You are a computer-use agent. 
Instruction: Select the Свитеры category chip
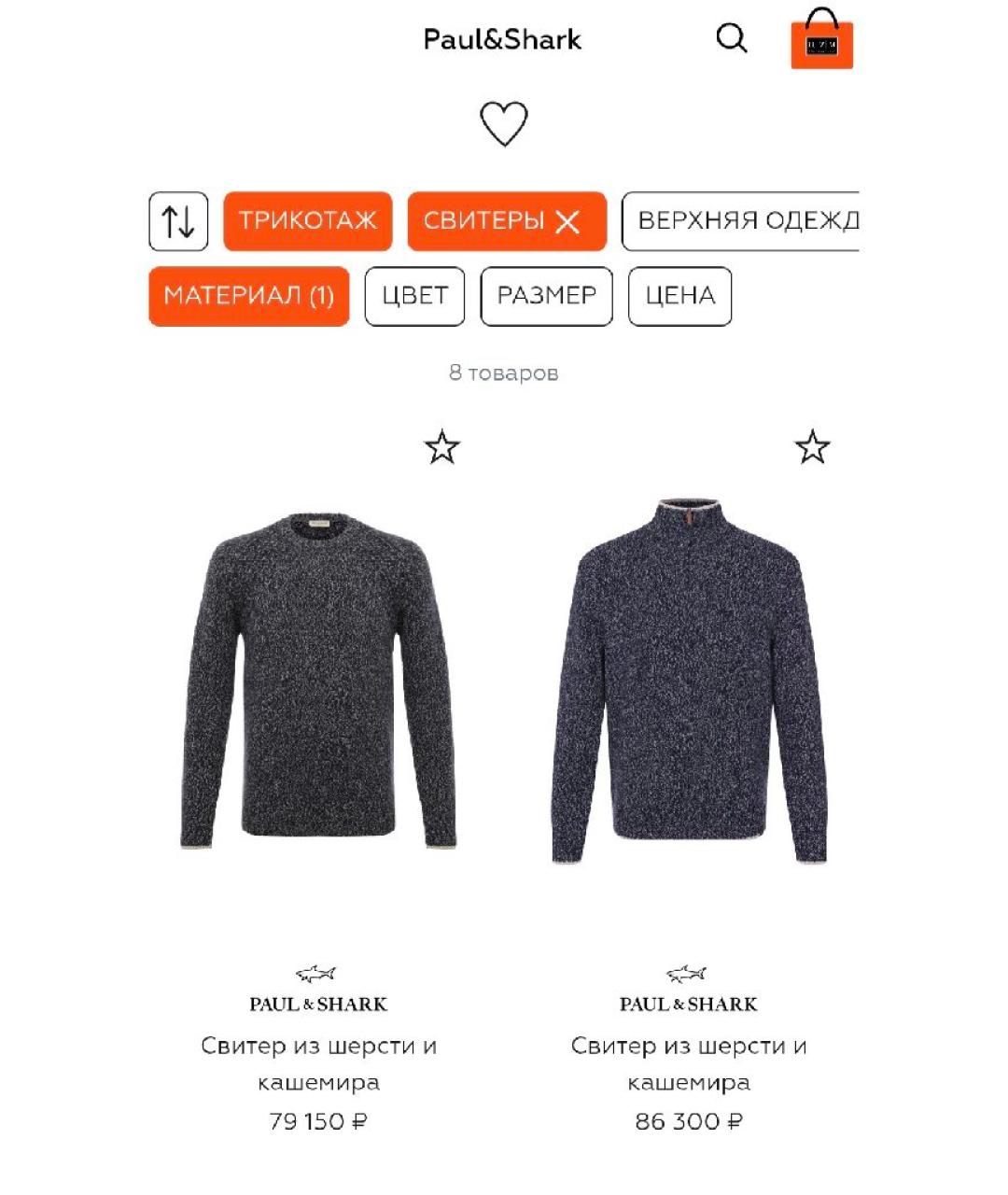point(484,221)
